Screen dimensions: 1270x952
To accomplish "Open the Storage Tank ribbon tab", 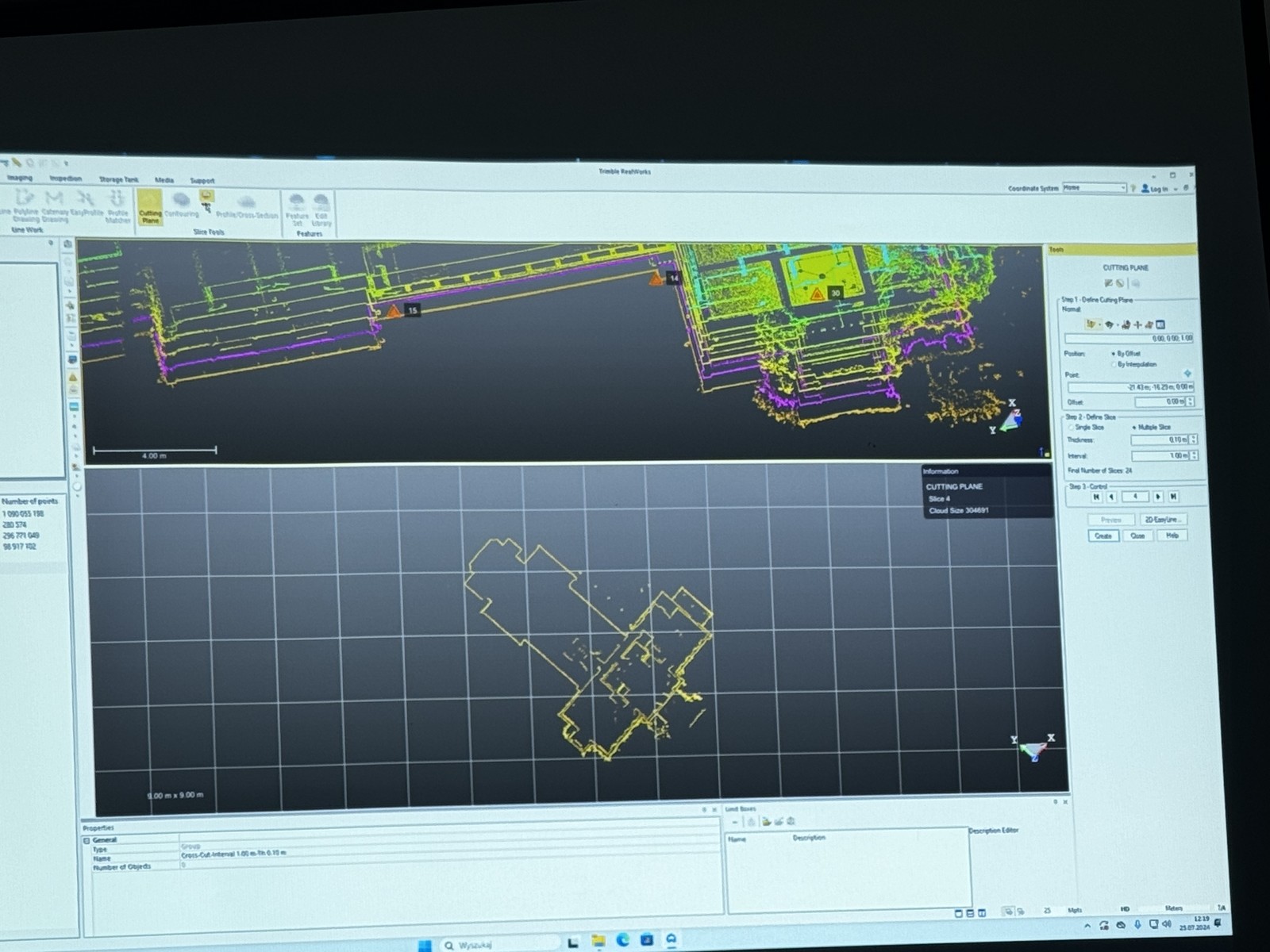I will click(x=118, y=180).
